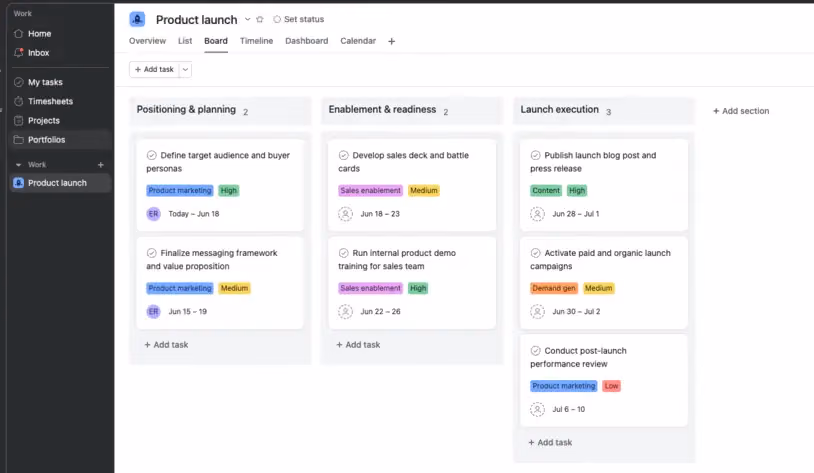Click the Demand gen orange tag
Screen dimensions: 814x473
pyautogui.click(x=554, y=288)
